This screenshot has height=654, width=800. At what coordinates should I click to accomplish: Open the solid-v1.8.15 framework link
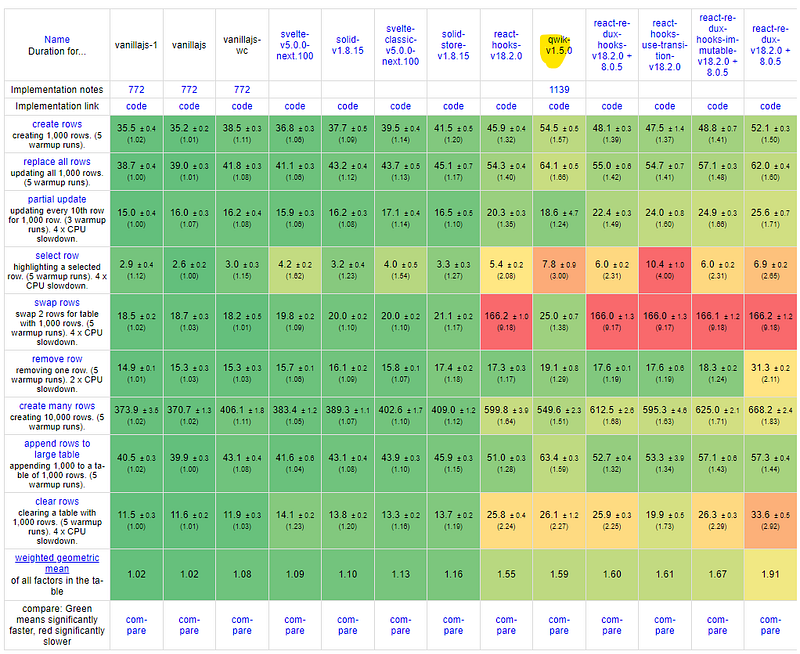coord(347,45)
